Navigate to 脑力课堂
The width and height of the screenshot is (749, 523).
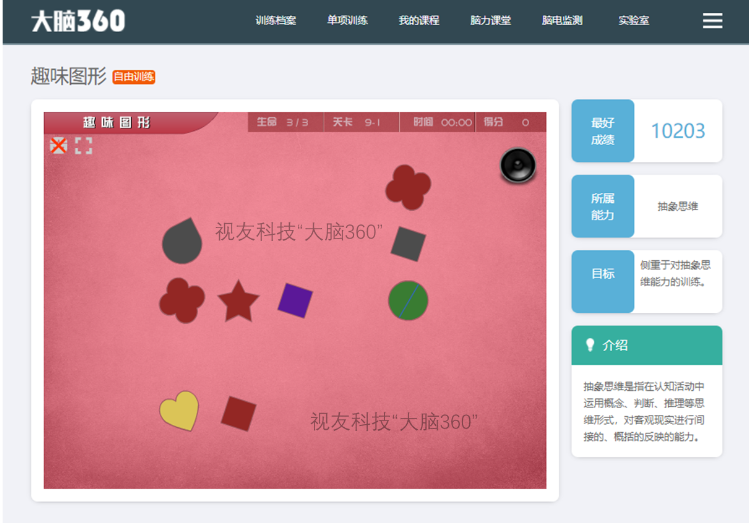490,21
